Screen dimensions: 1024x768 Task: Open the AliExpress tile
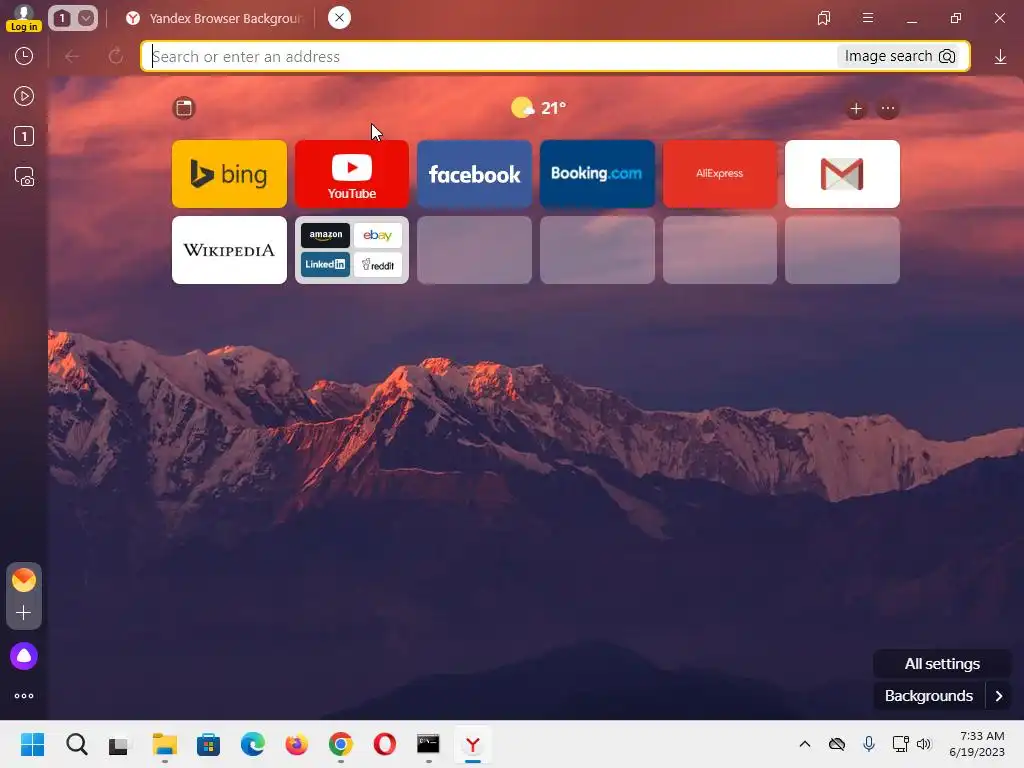[720, 174]
